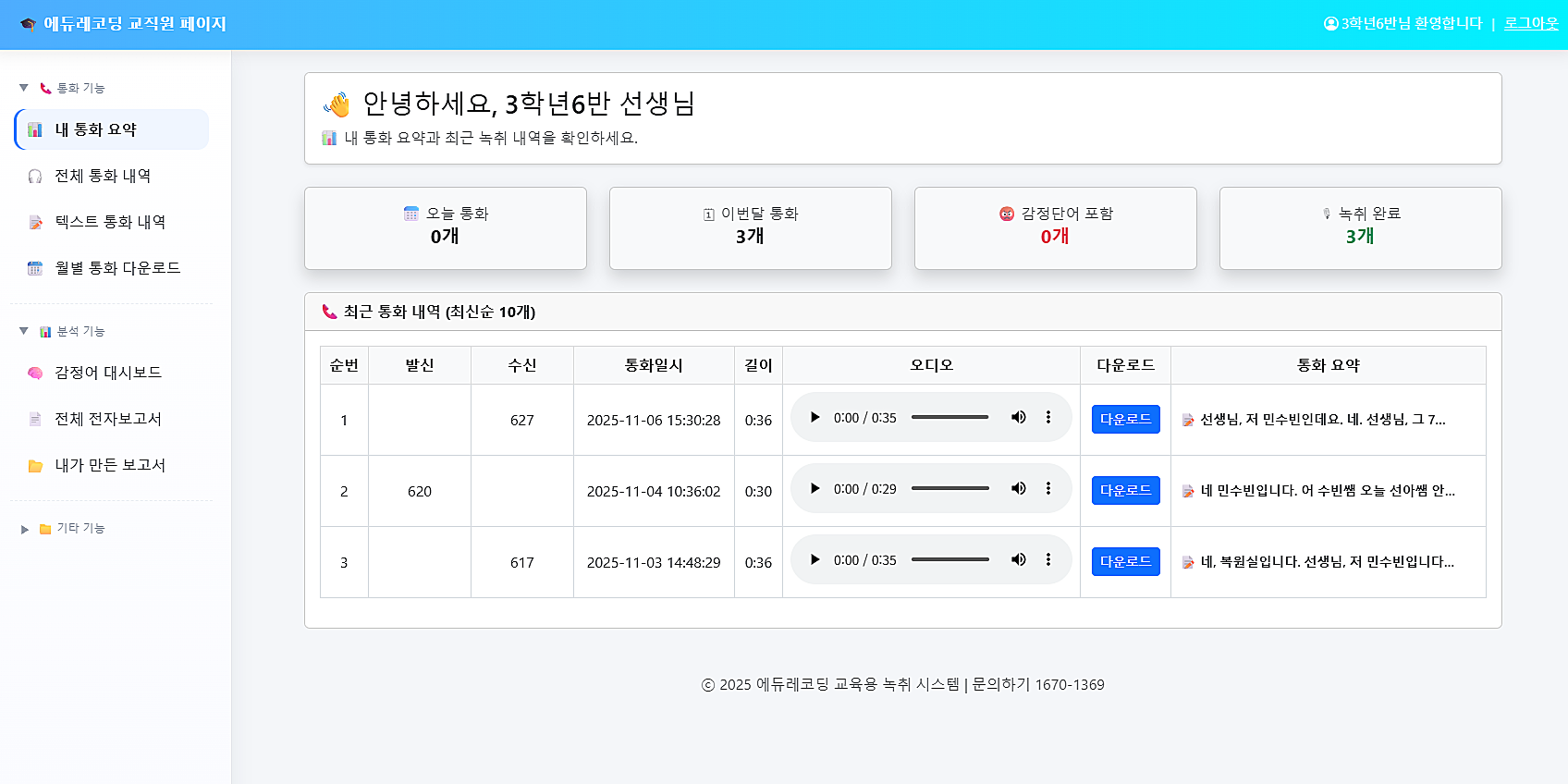Download the 2025-11-04 call recording
The image size is (1568, 784).
[x=1125, y=490]
